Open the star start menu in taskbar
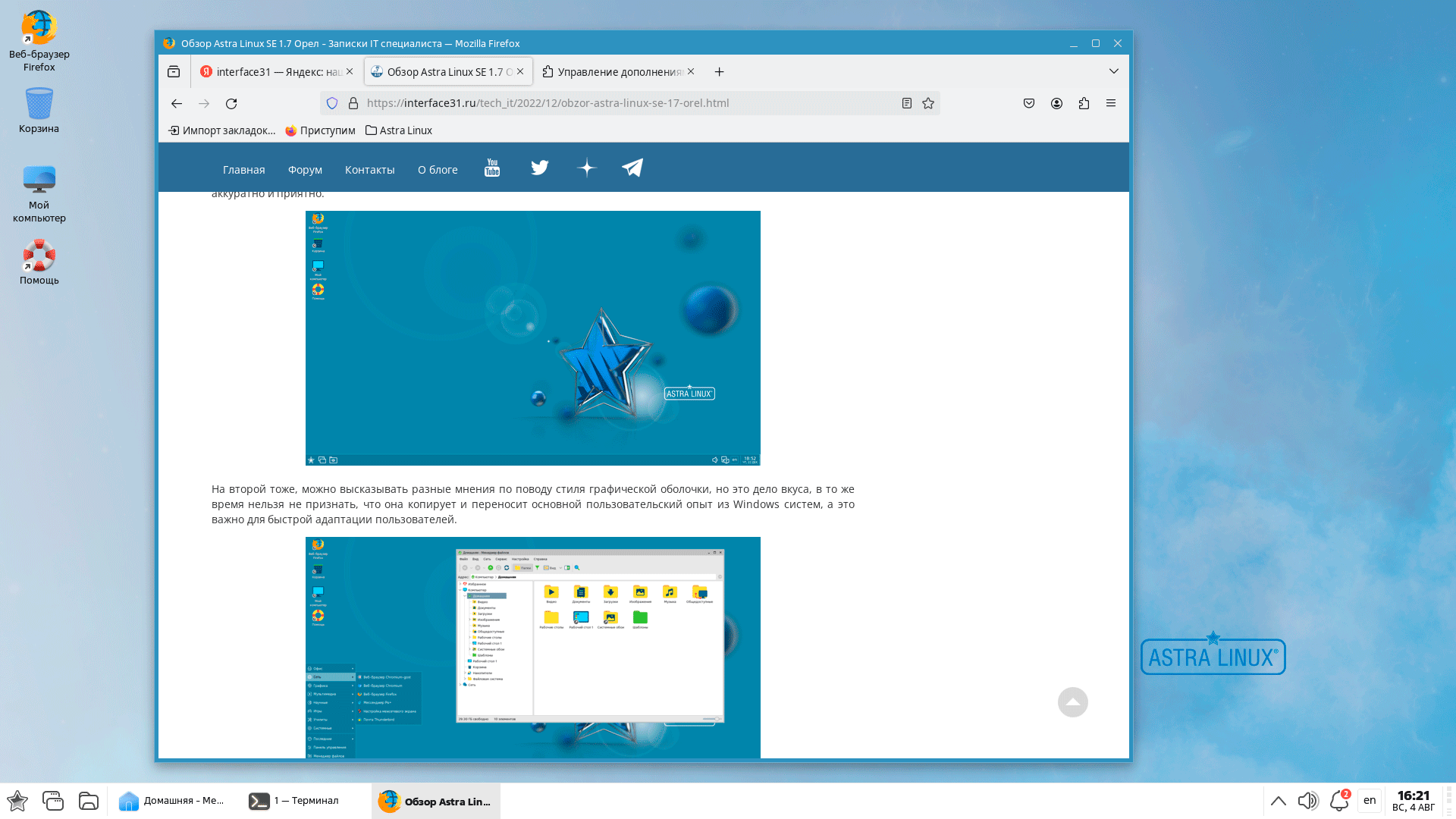This screenshot has width=1456, height=819. (17, 801)
